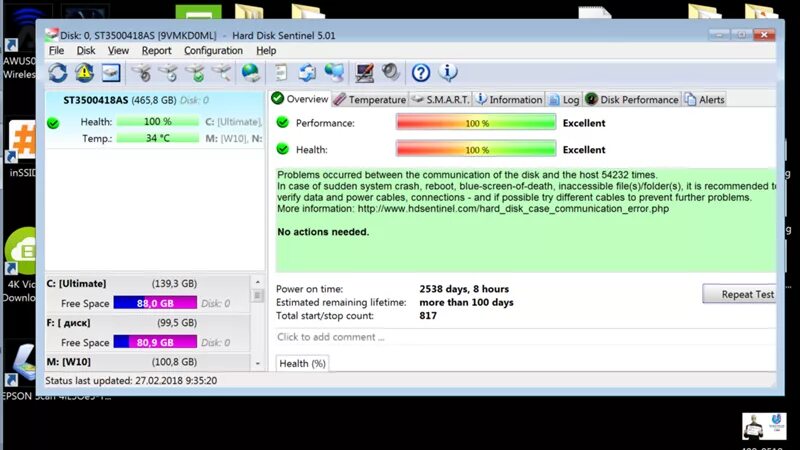The image size is (800, 450).
Task: Click the 'Click to add comment' field
Action: point(526,337)
